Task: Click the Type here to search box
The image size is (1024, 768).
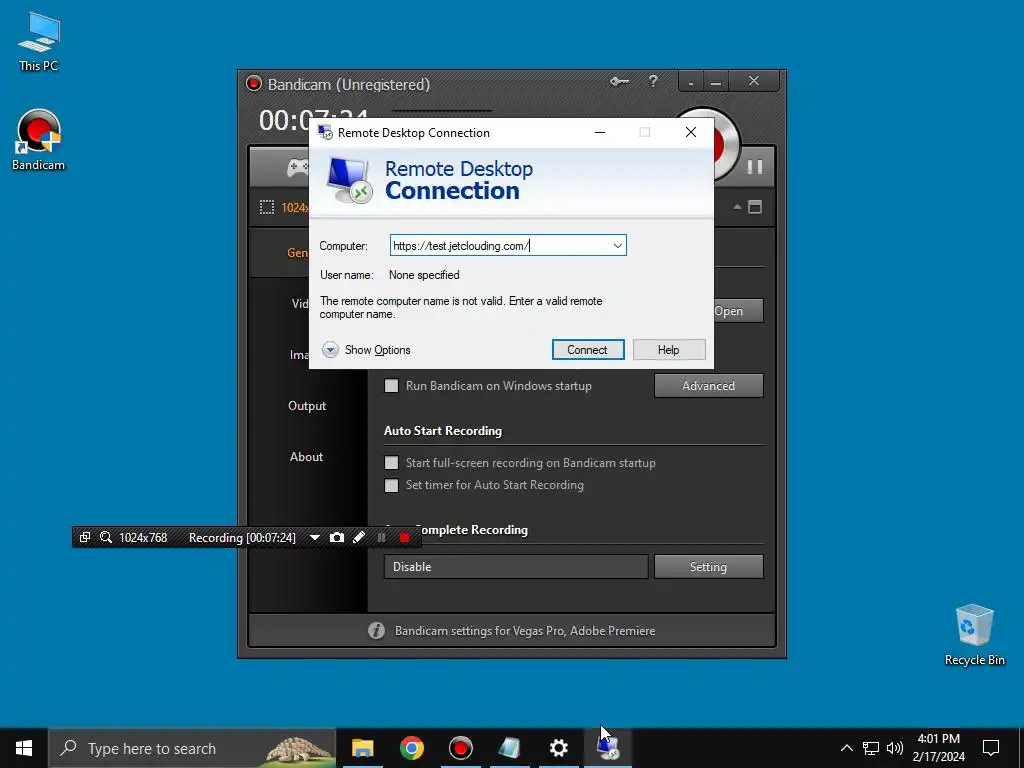Action: (x=193, y=748)
